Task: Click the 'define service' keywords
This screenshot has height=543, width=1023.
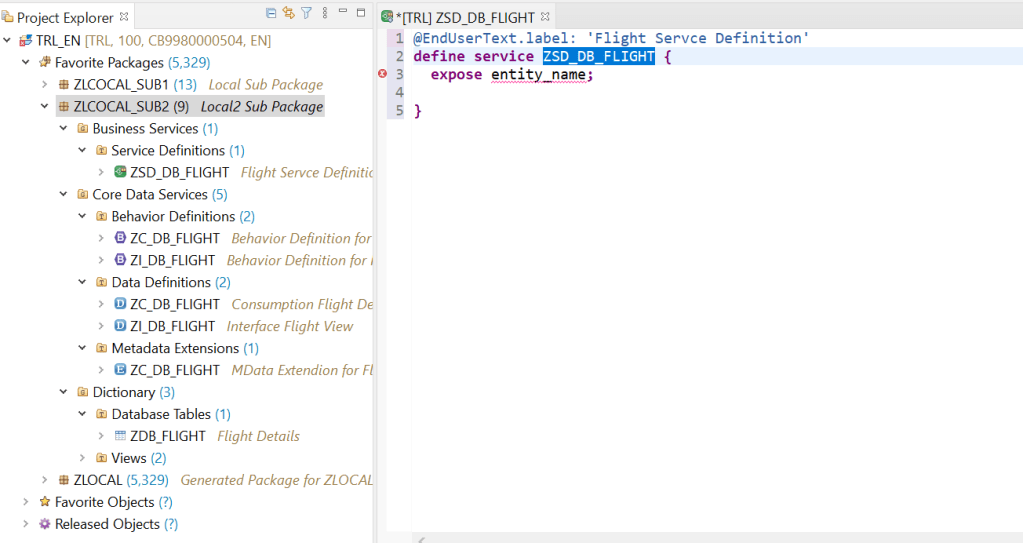Action: pos(473,56)
